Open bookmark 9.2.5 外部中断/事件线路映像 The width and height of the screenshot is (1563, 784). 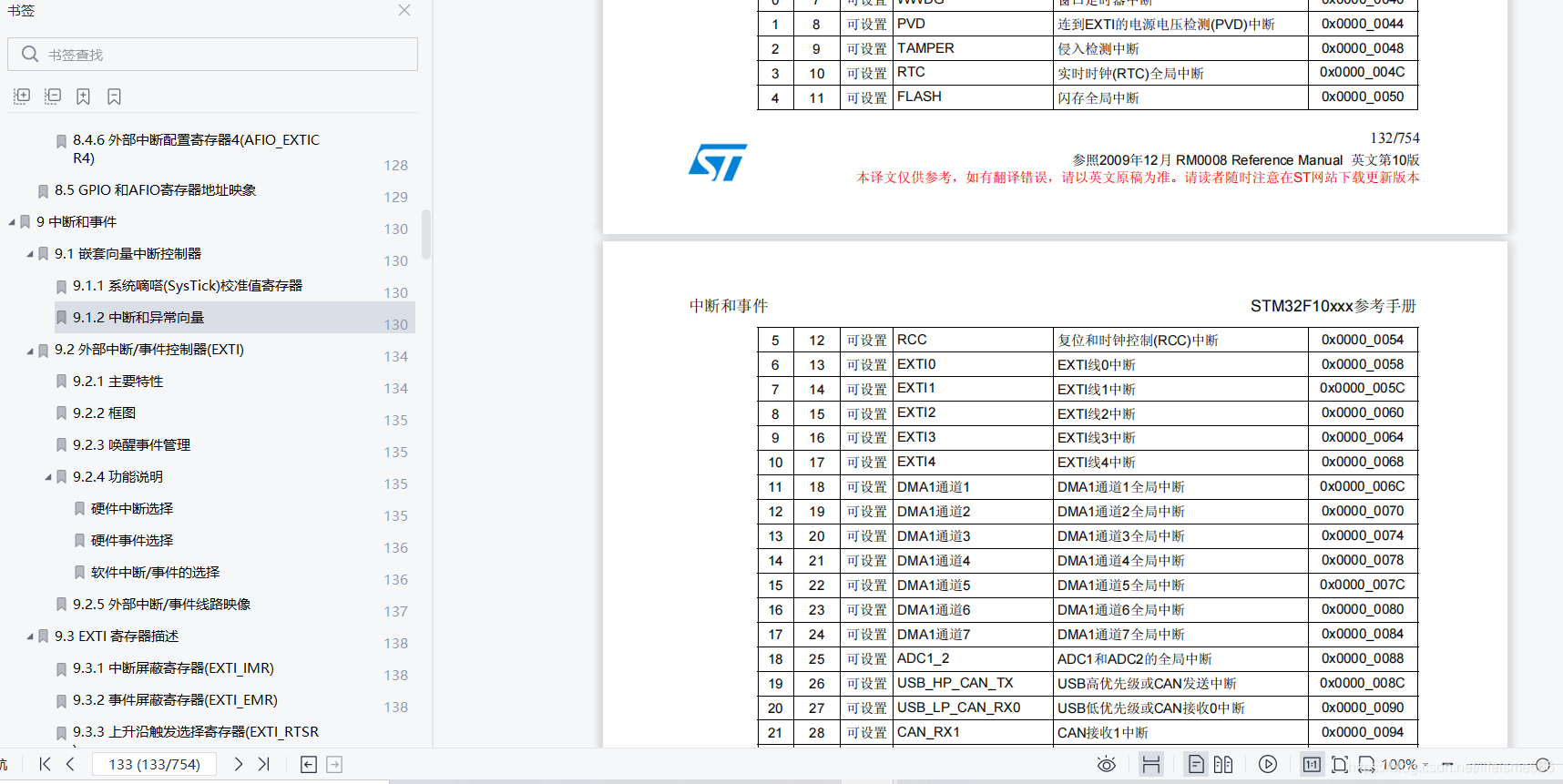coord(162,605)
